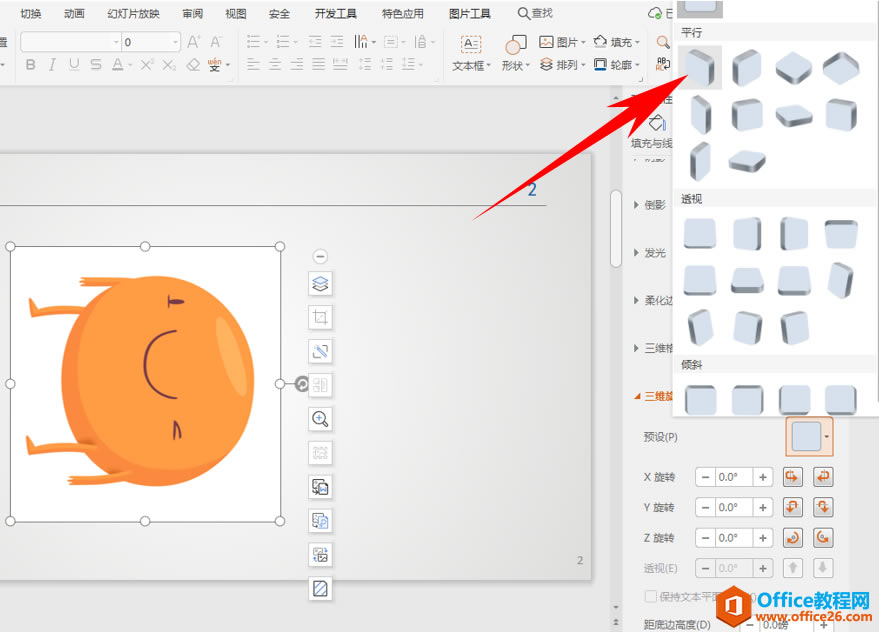Click the X-axis left rotation arrow icon
The width and height of the screenshot is (879, 634).
(x=792, y=477)
